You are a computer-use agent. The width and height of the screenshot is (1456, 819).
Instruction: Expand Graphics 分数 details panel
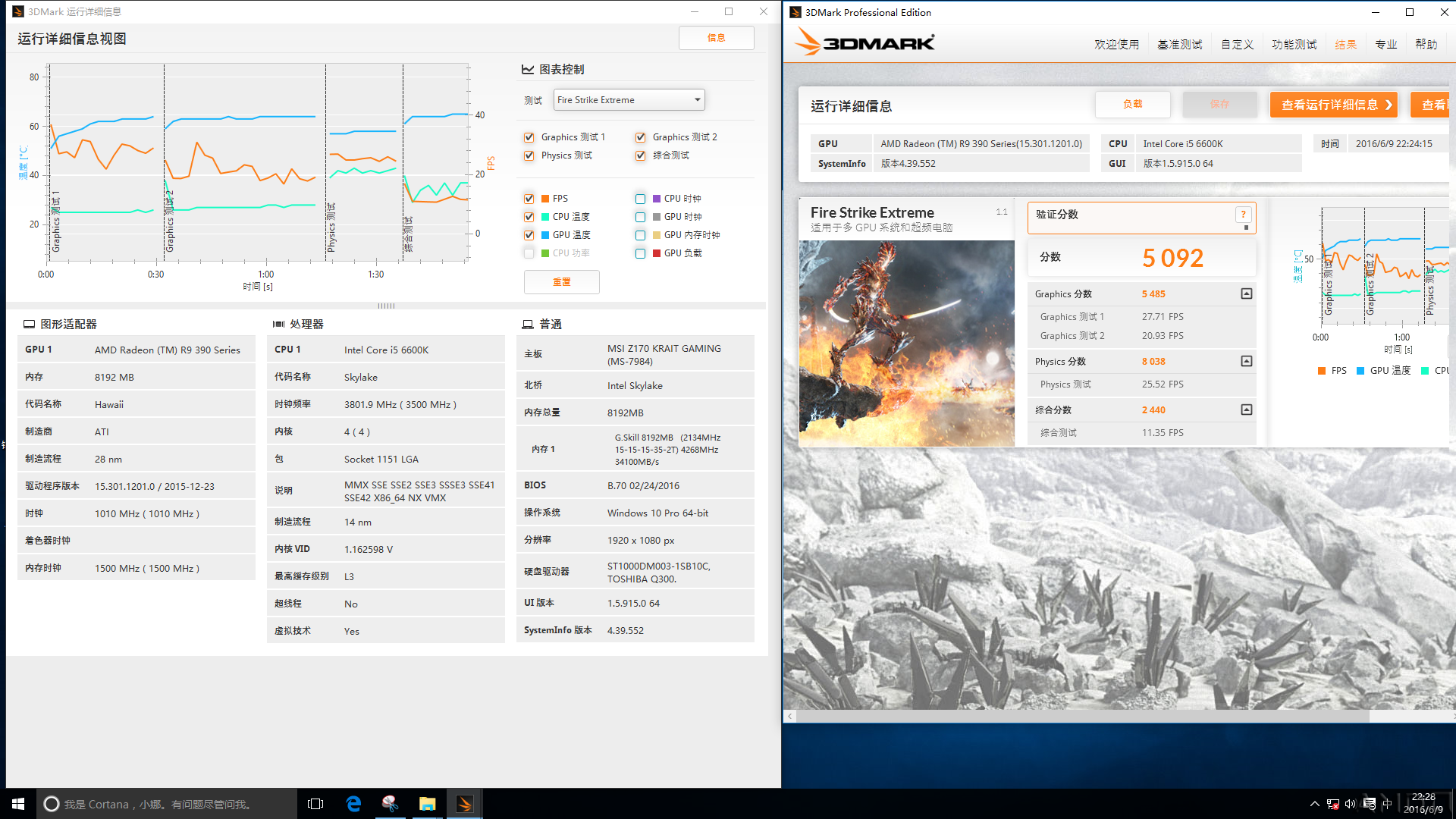(1245, 293)
